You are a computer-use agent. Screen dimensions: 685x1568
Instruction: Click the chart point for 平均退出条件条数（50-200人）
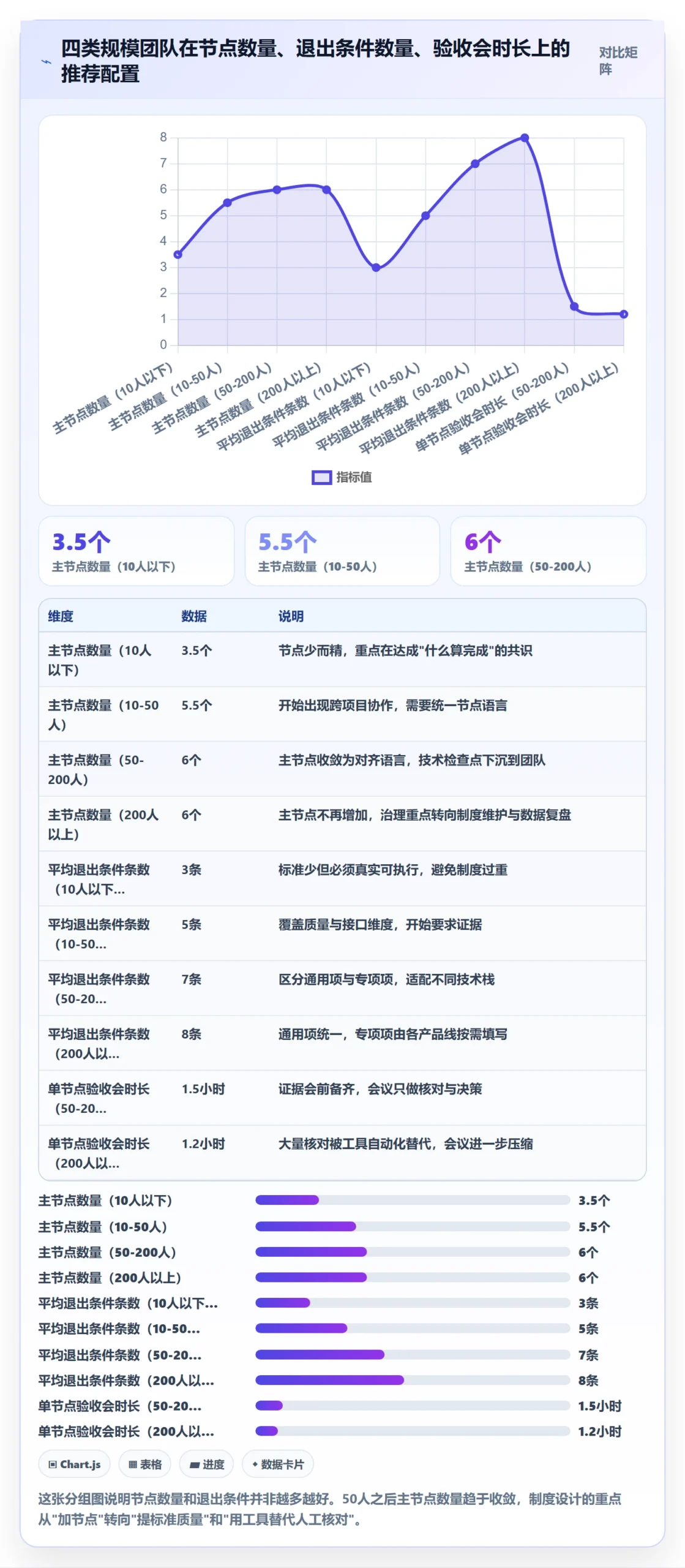[x=475, y=164]
